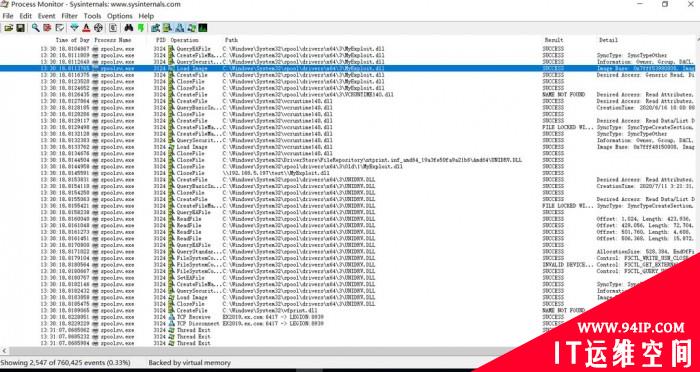Toggle Autoscroll in the toolbar
The height and width of the screenshot is (372, 700).
47,28
